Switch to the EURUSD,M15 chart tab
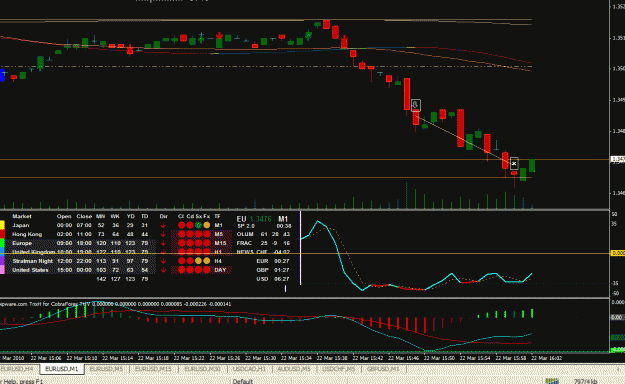The width and height of the screenshot is (625, 384). [153, 369]
